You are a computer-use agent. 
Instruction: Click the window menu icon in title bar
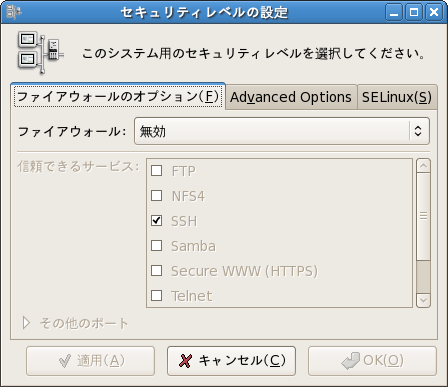tap(13, 12)
